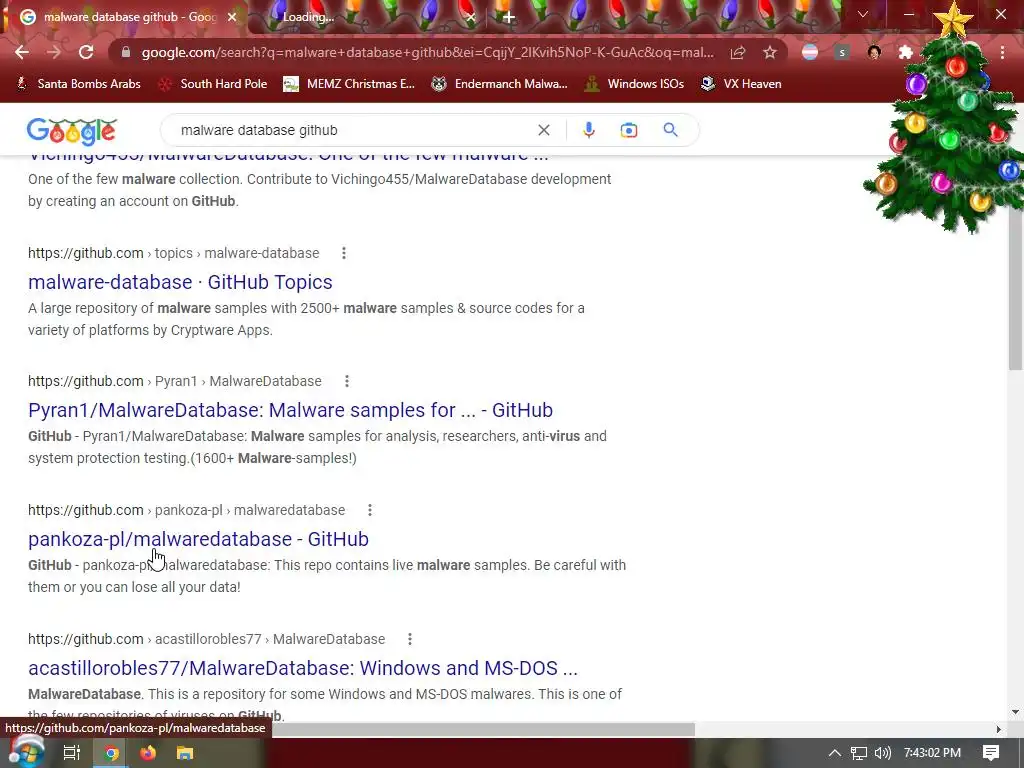Image resolution: width=1024 pixels, height=768 pixels.
Task: Share this page from address bar
Action: coord(738,52)
